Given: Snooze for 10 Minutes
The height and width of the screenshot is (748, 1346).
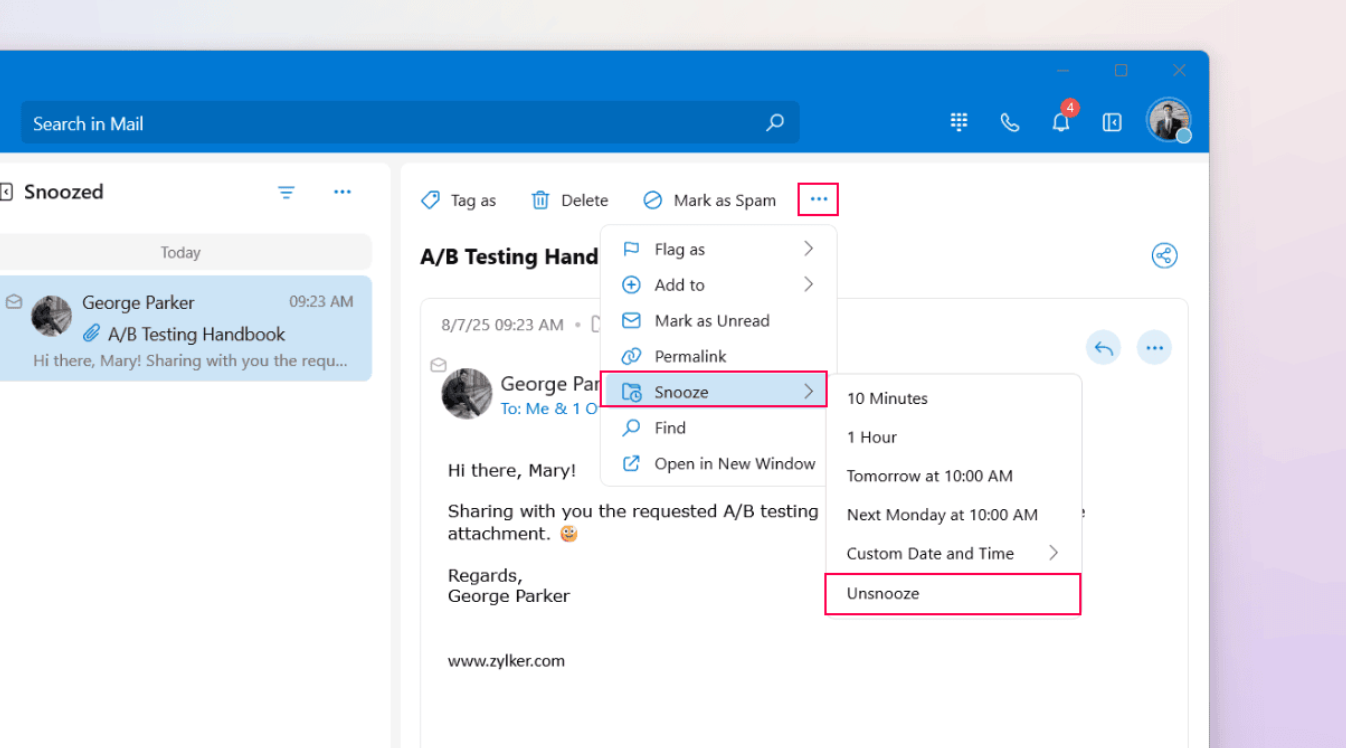Looking at the screenshot, I should point(954,398).
